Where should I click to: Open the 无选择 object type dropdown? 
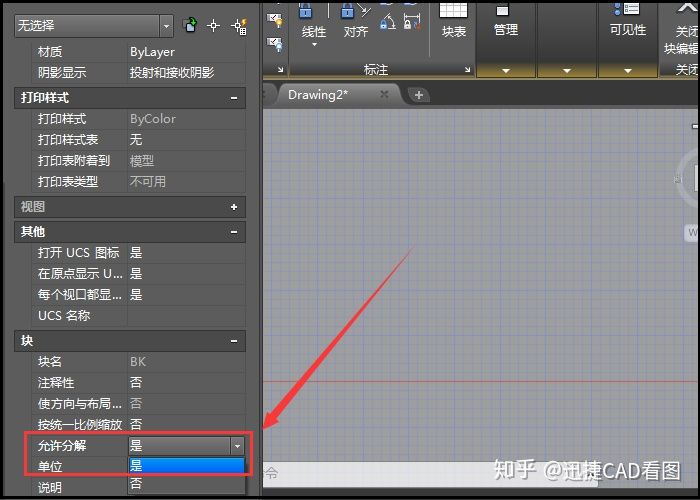tap(166, 26)
